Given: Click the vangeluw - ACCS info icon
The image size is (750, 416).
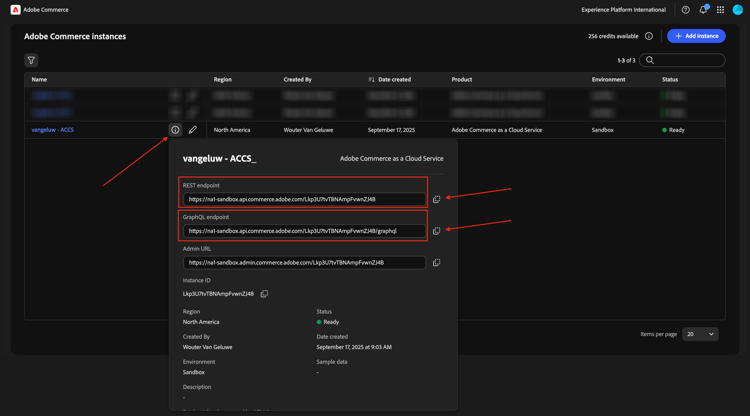Looking at the screenshot, I should 175,130.
